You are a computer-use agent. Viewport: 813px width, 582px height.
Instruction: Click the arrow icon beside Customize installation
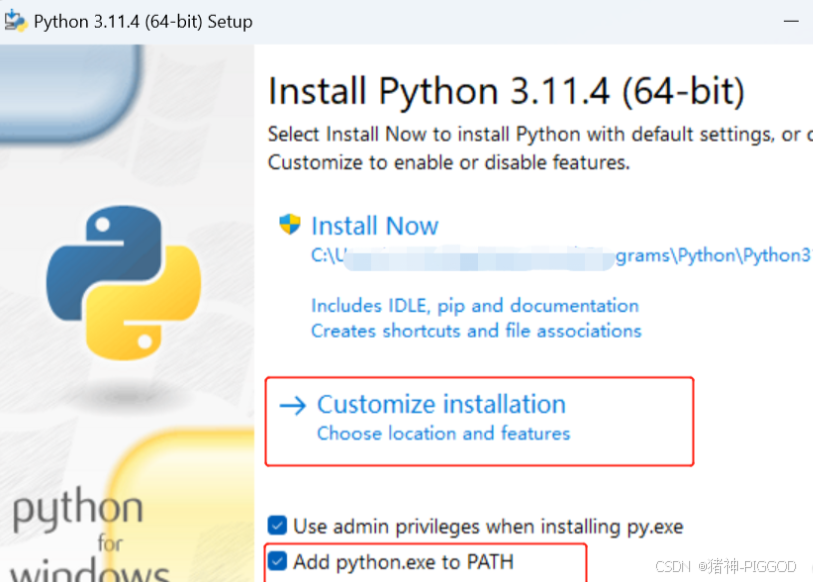coord(293,405)
